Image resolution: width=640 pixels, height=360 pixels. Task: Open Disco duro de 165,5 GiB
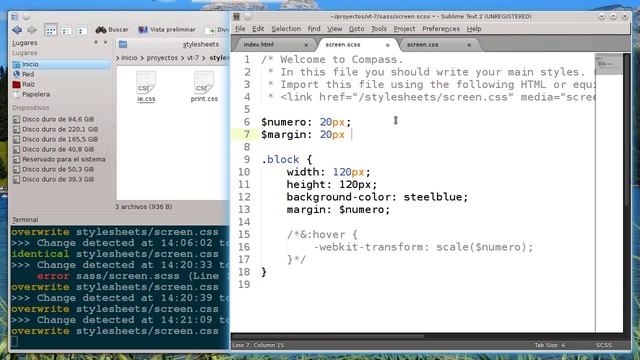tap(61, 139)
